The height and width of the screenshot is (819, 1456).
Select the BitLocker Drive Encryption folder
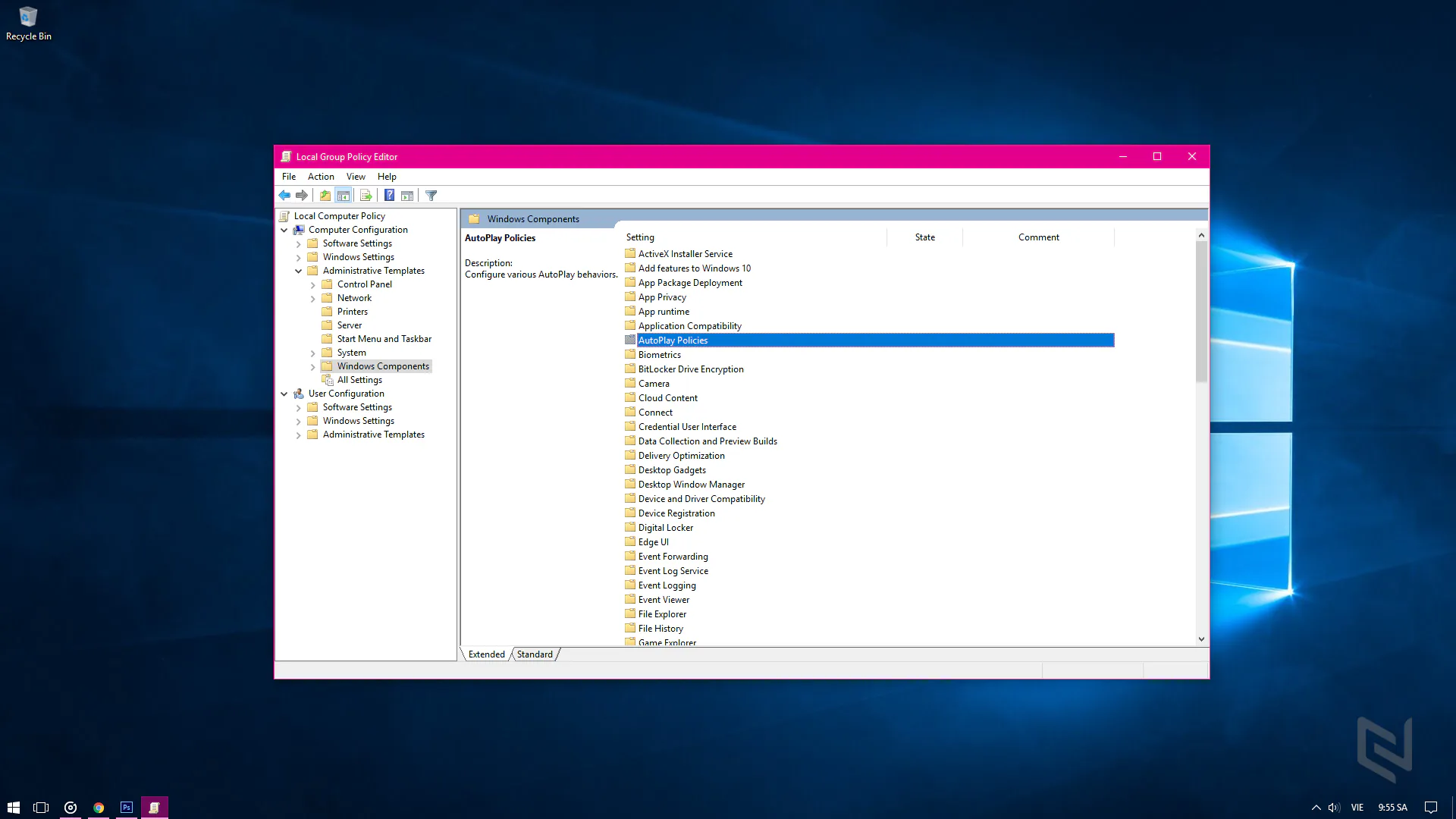[691, 369]
